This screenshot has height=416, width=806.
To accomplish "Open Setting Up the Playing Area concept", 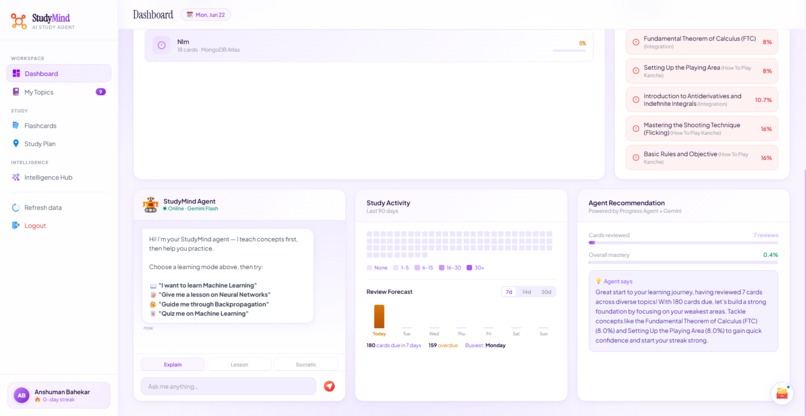I will [702, 71].
